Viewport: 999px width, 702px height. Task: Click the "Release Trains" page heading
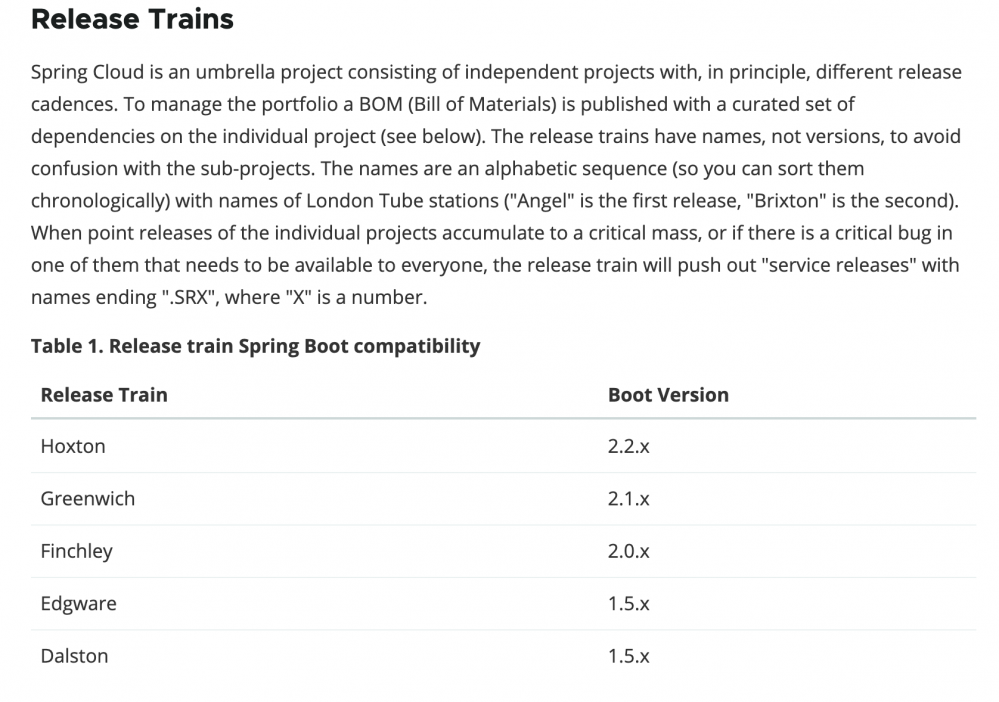coord(132,19)
